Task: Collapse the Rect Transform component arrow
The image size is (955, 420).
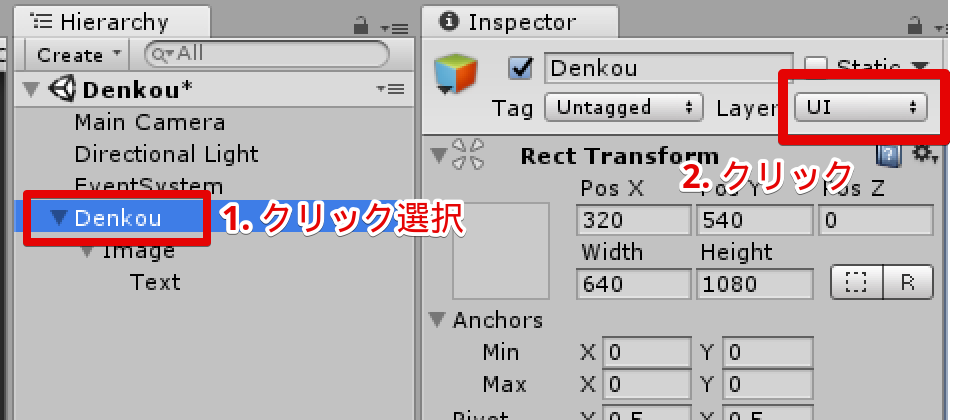Action: tap(439, 155)
